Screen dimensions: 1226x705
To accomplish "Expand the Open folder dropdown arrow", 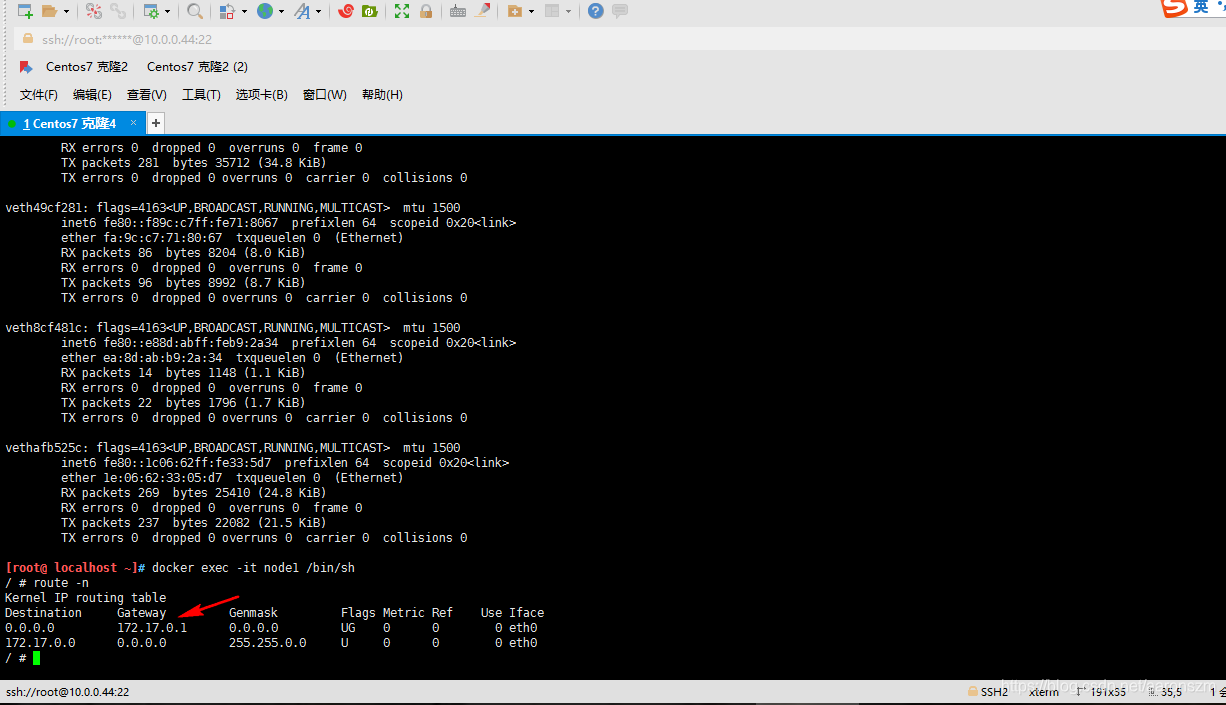I will (67, 12).
